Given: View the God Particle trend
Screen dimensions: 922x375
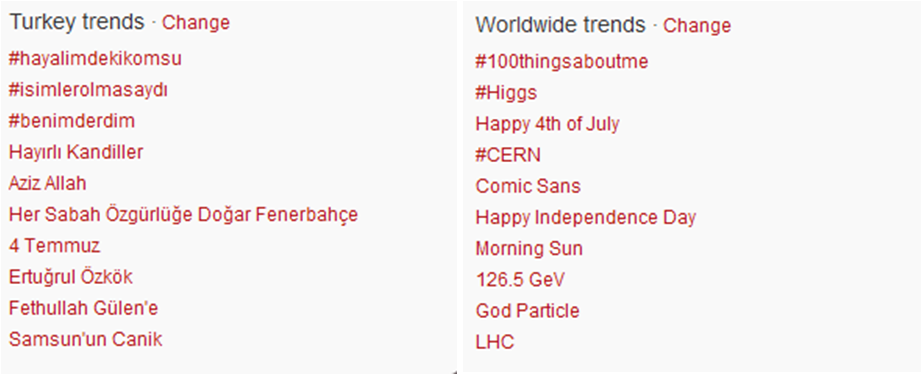Looking at the screenshot, I should coord(527,311).
